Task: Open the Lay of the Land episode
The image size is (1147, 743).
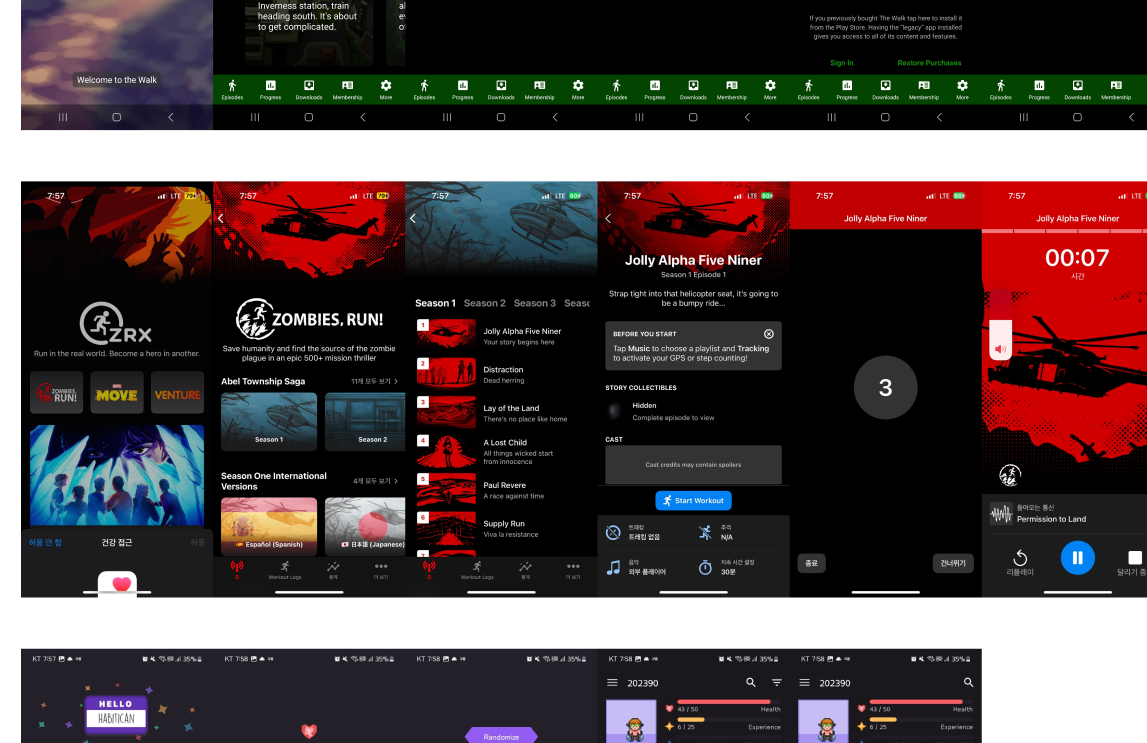Action: [x=502, y=413]
